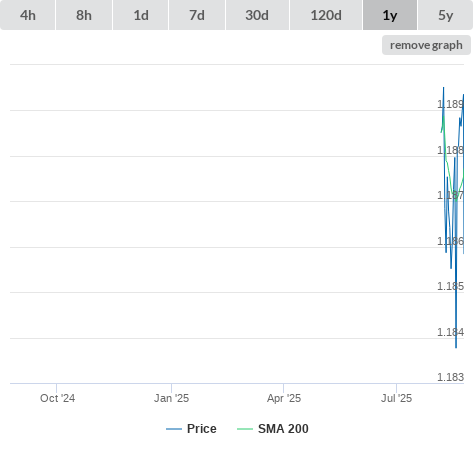Screen dimensions: 474x455
Task: Click the Oct '24 axis label
Action: click(57, 398)
